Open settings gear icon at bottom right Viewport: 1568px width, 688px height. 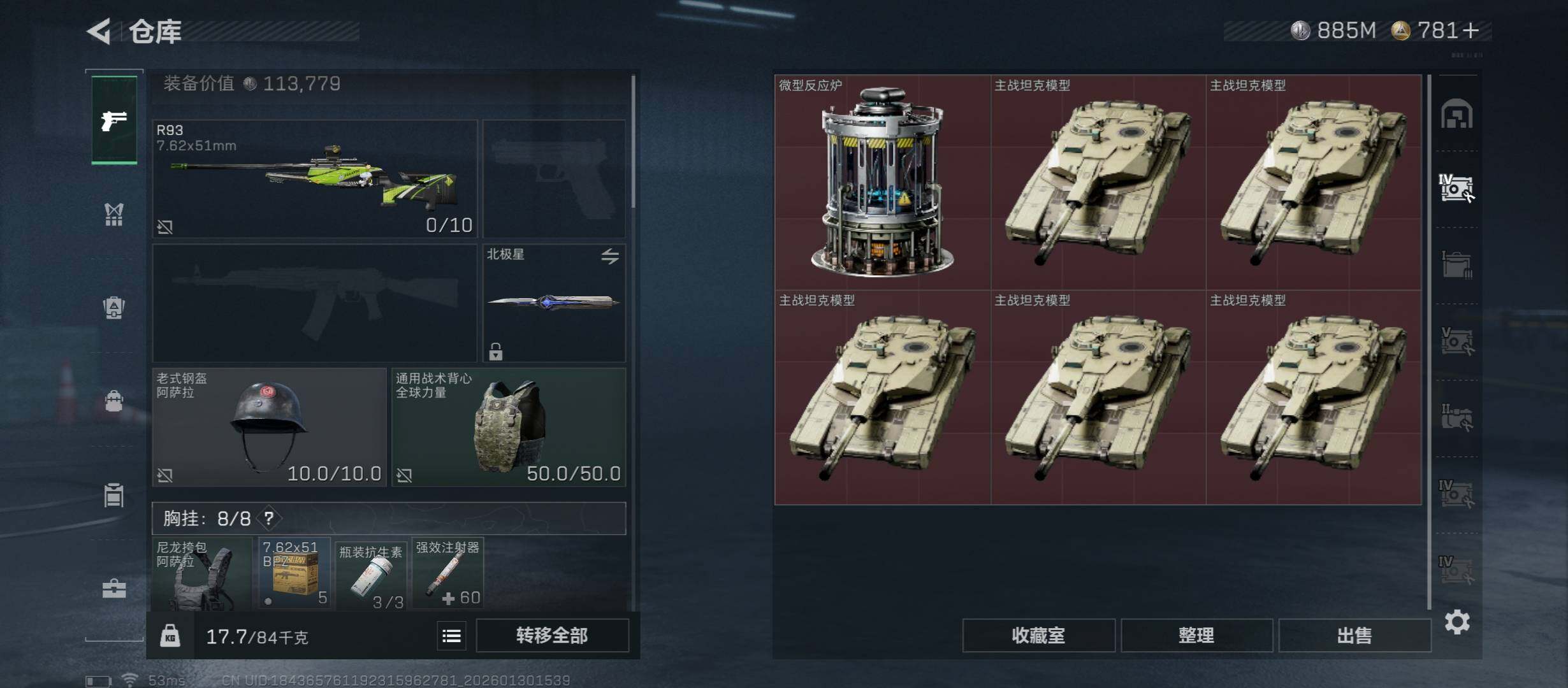[x=1457, y=622]
